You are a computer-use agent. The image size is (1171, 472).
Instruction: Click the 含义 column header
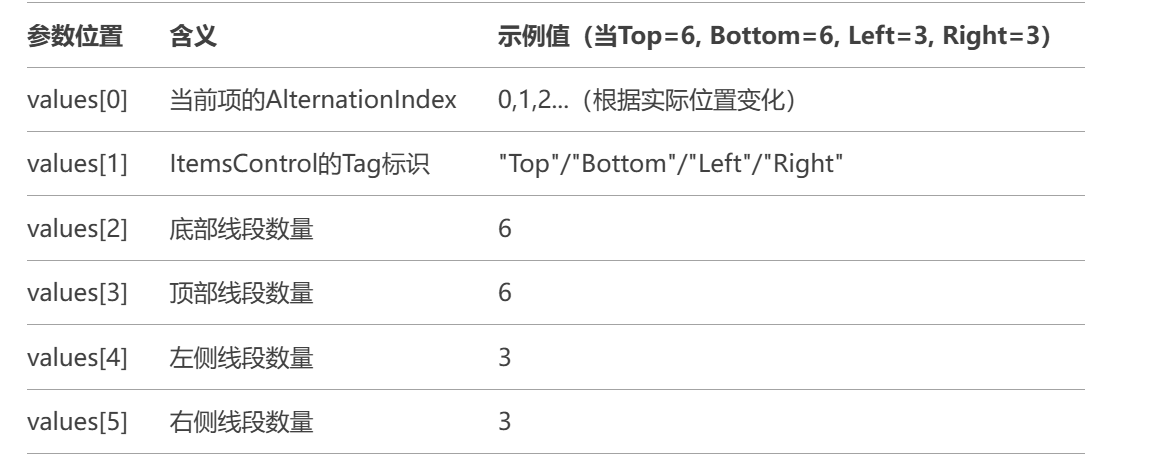193,36
